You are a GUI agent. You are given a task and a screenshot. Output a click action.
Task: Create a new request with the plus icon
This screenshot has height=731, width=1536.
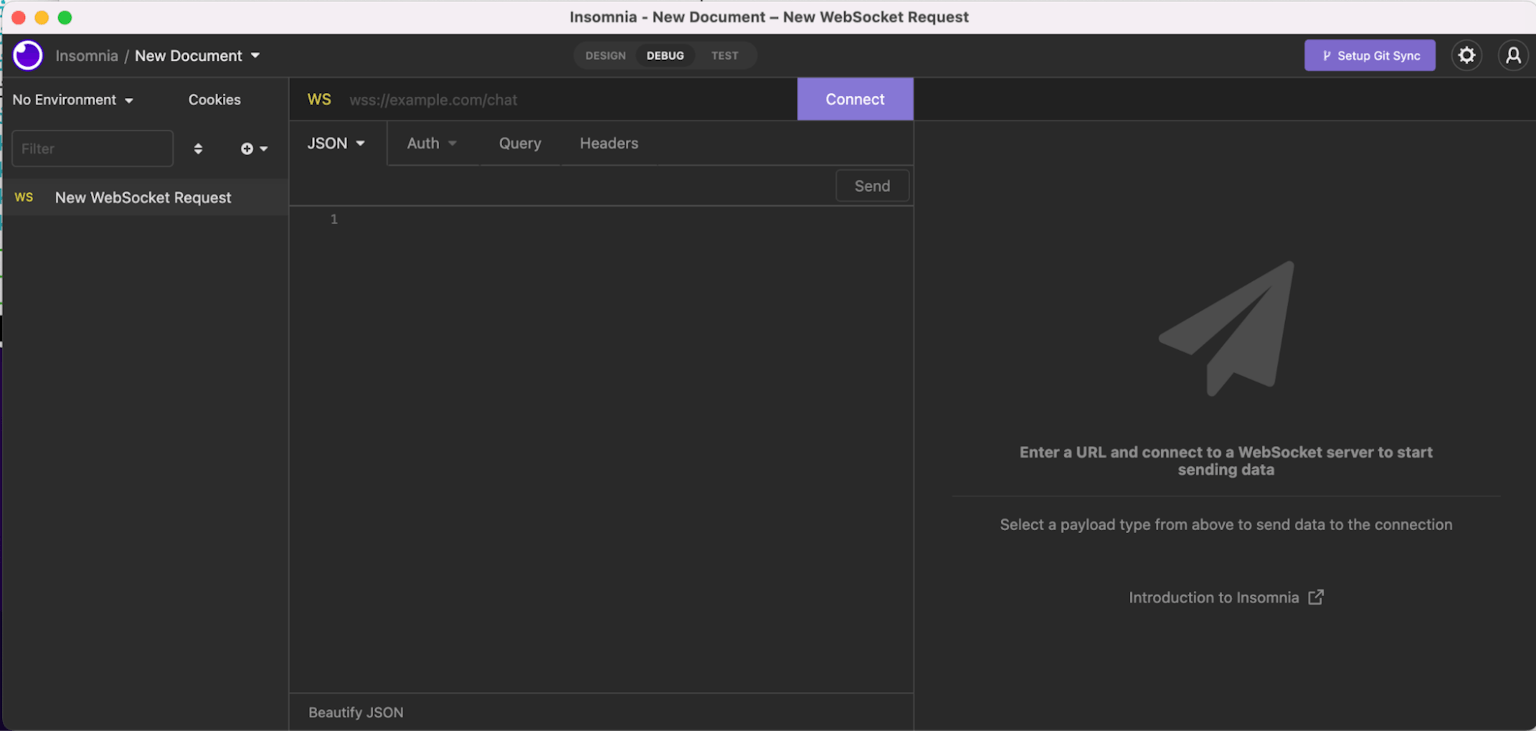(247, 148)
